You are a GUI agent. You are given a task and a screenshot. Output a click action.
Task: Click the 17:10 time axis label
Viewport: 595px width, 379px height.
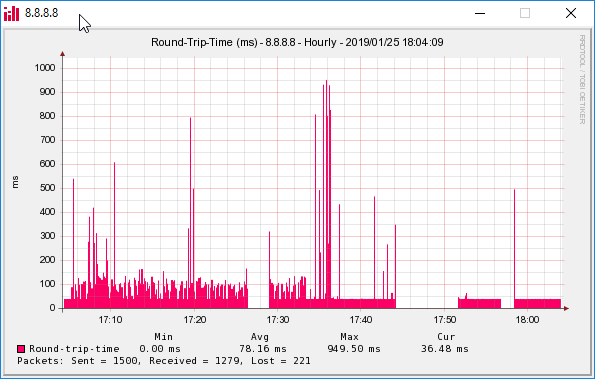pos(110,320)
